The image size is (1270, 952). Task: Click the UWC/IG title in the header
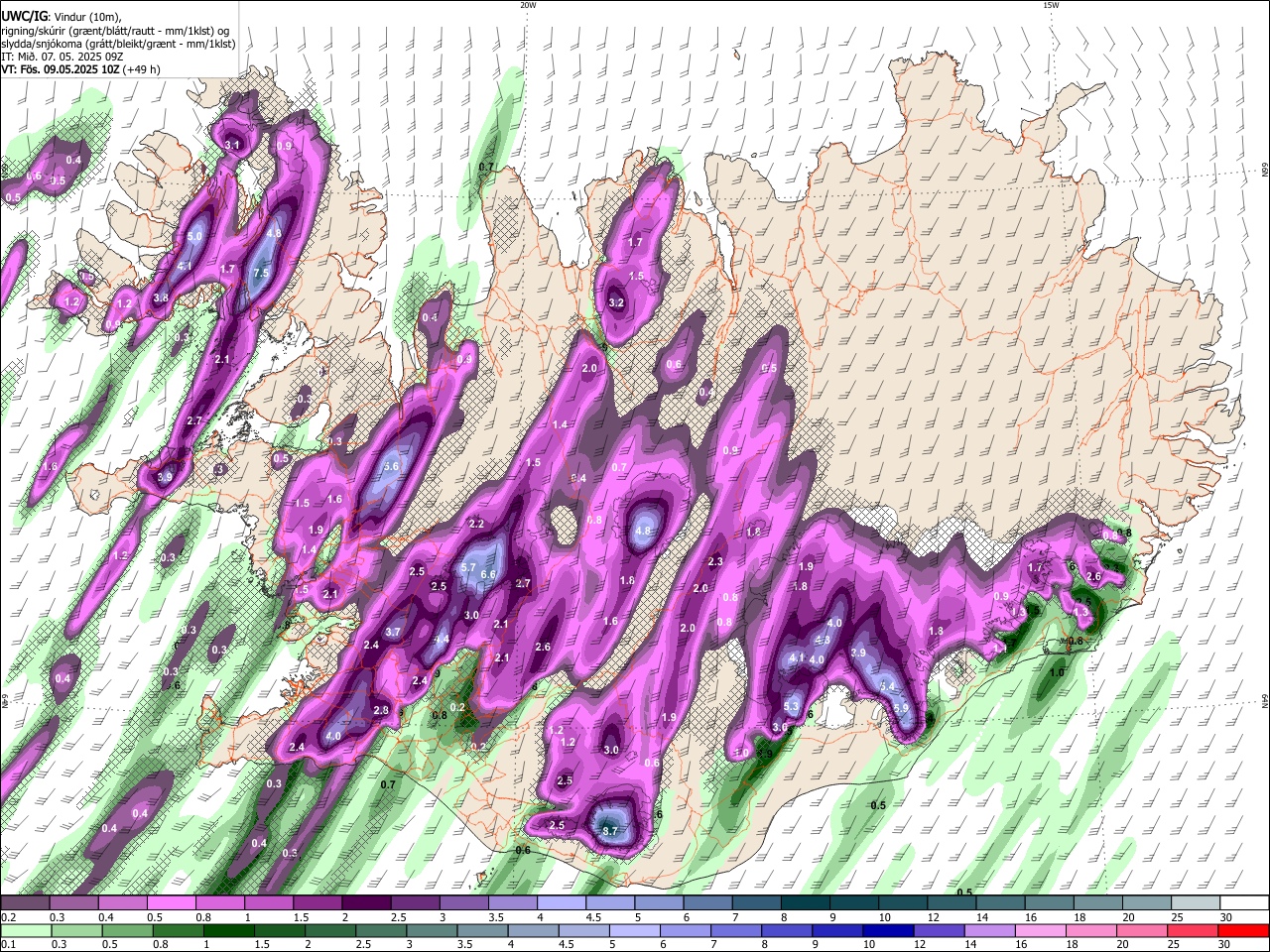(x=24, y=17)
